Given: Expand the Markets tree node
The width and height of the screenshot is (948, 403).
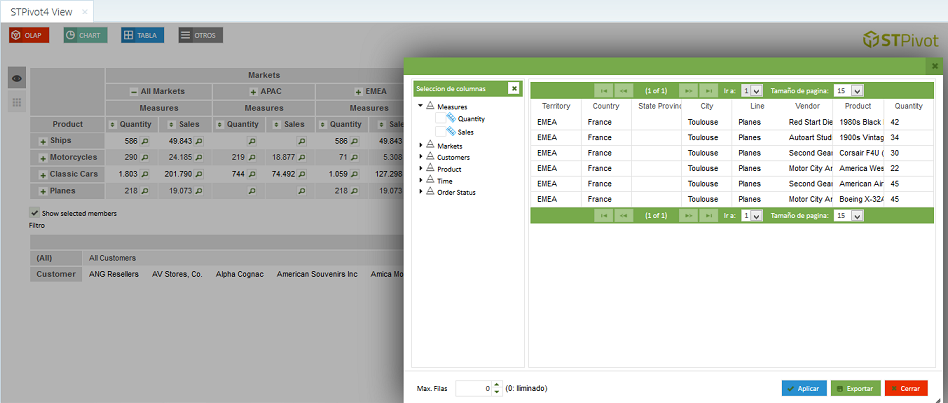Looking at the screenshot, I should (421, 146).
